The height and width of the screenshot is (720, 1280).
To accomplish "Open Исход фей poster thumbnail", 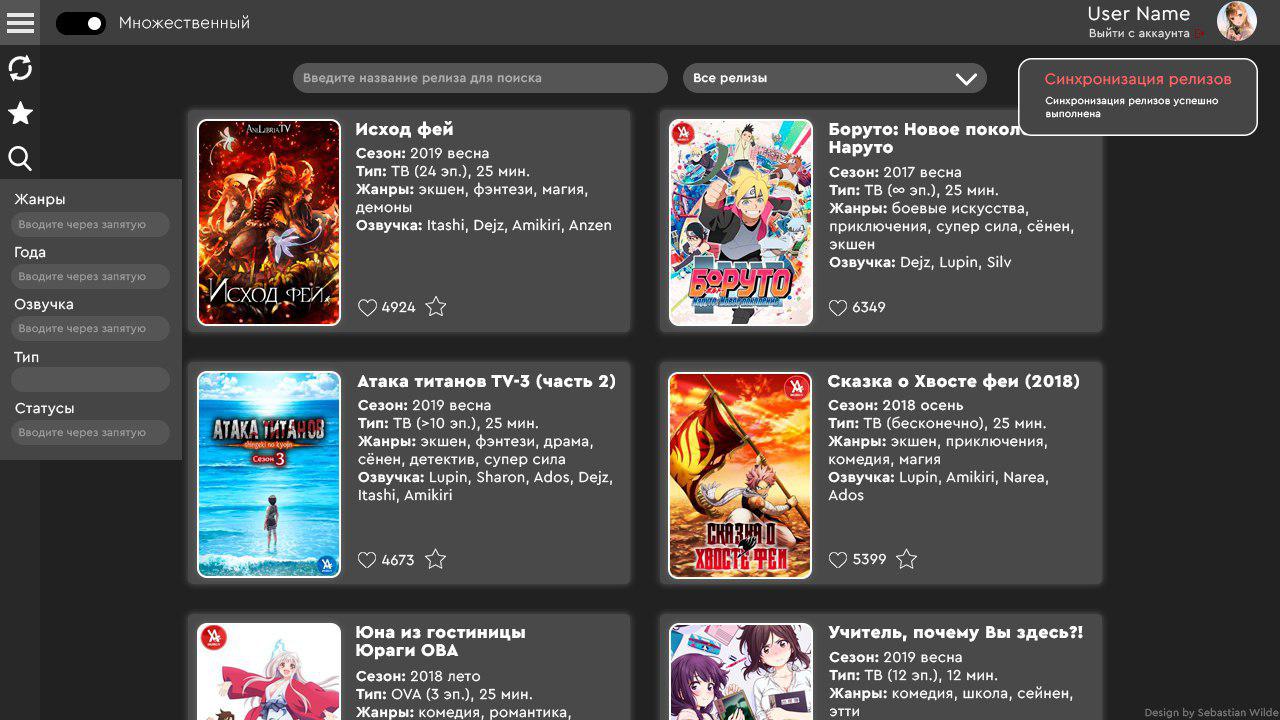I will pos(269,222).
